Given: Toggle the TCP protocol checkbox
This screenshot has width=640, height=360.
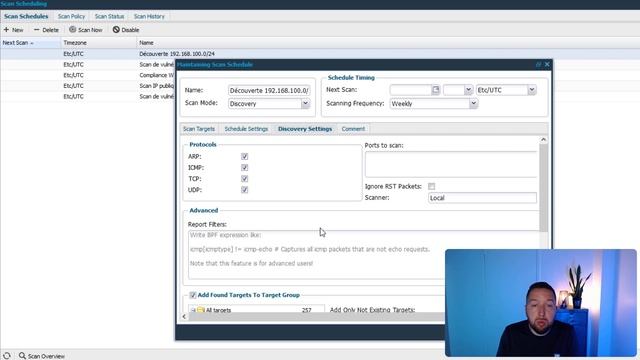Looking at the screenshot, I should click(x=244, y=178).
